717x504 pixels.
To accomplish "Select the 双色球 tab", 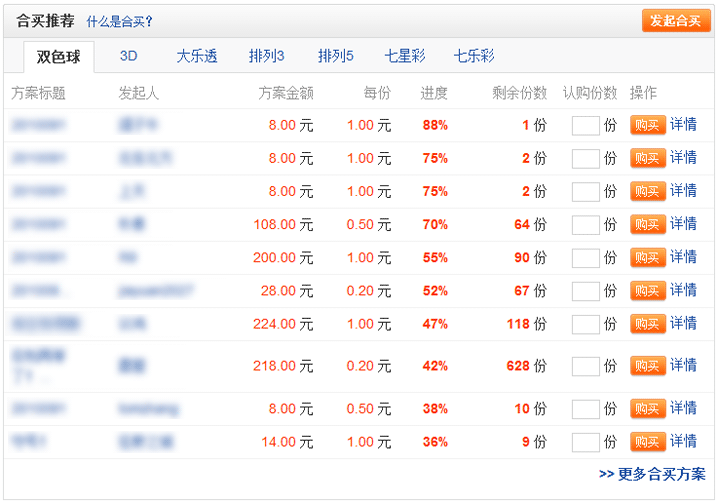I will pos(59,57).
